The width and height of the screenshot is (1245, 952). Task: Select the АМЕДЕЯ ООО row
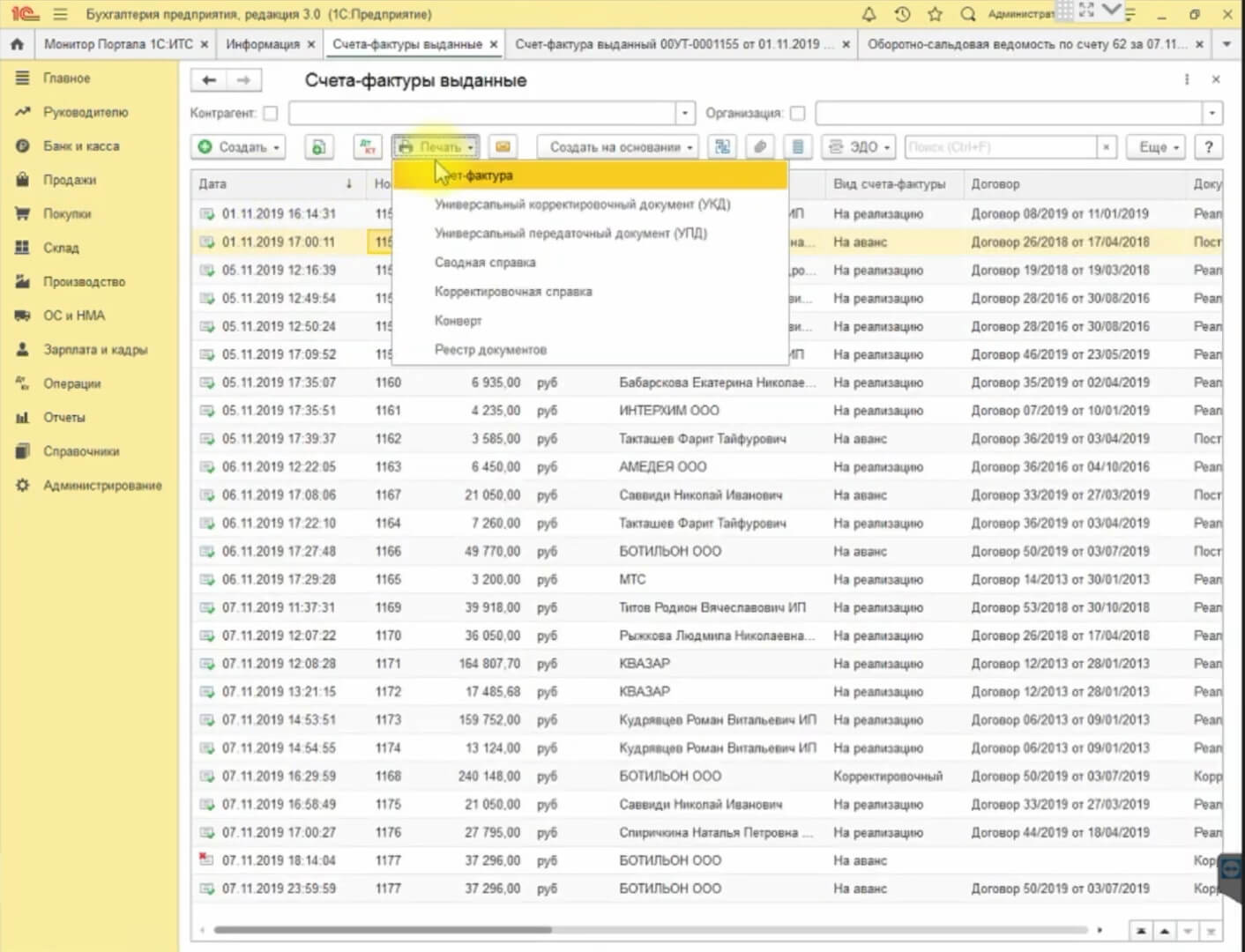click(706, 467)
